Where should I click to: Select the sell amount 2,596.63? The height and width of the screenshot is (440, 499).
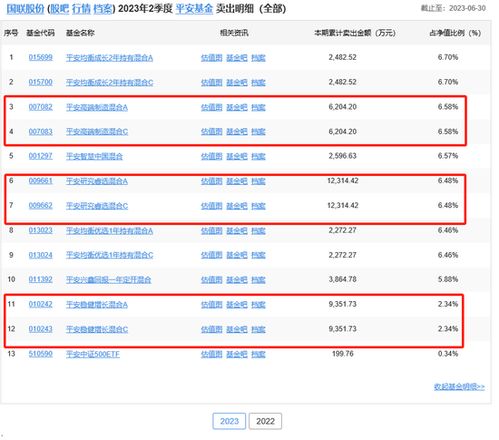342,156
